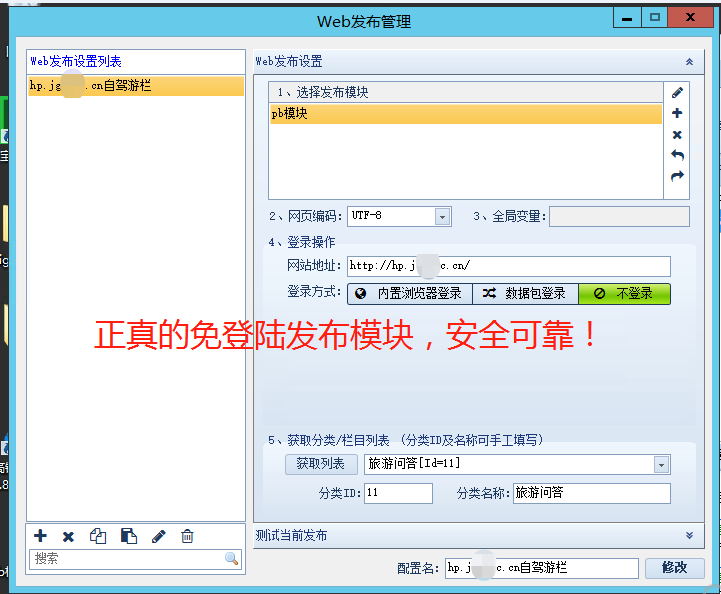Image resolution: width=721 pixels, height=594 pixels.
Task: Open the 网页编码 UTF-8 dropdown
Action: [442, 217]
